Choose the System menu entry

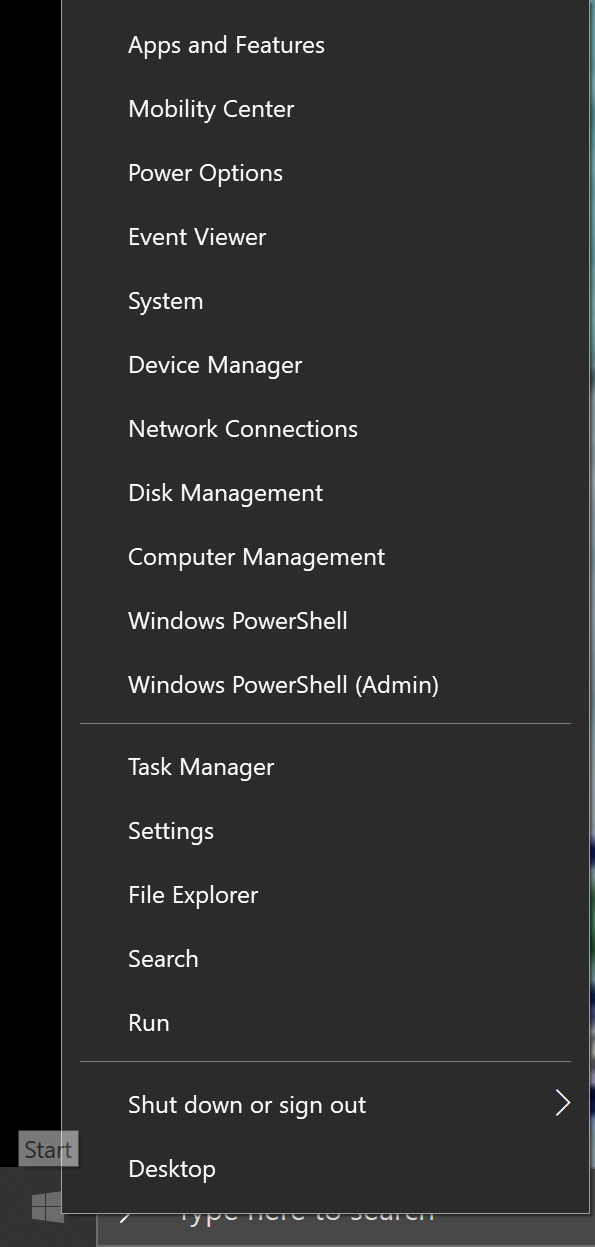pyautogui.click(x=326, y=301)
